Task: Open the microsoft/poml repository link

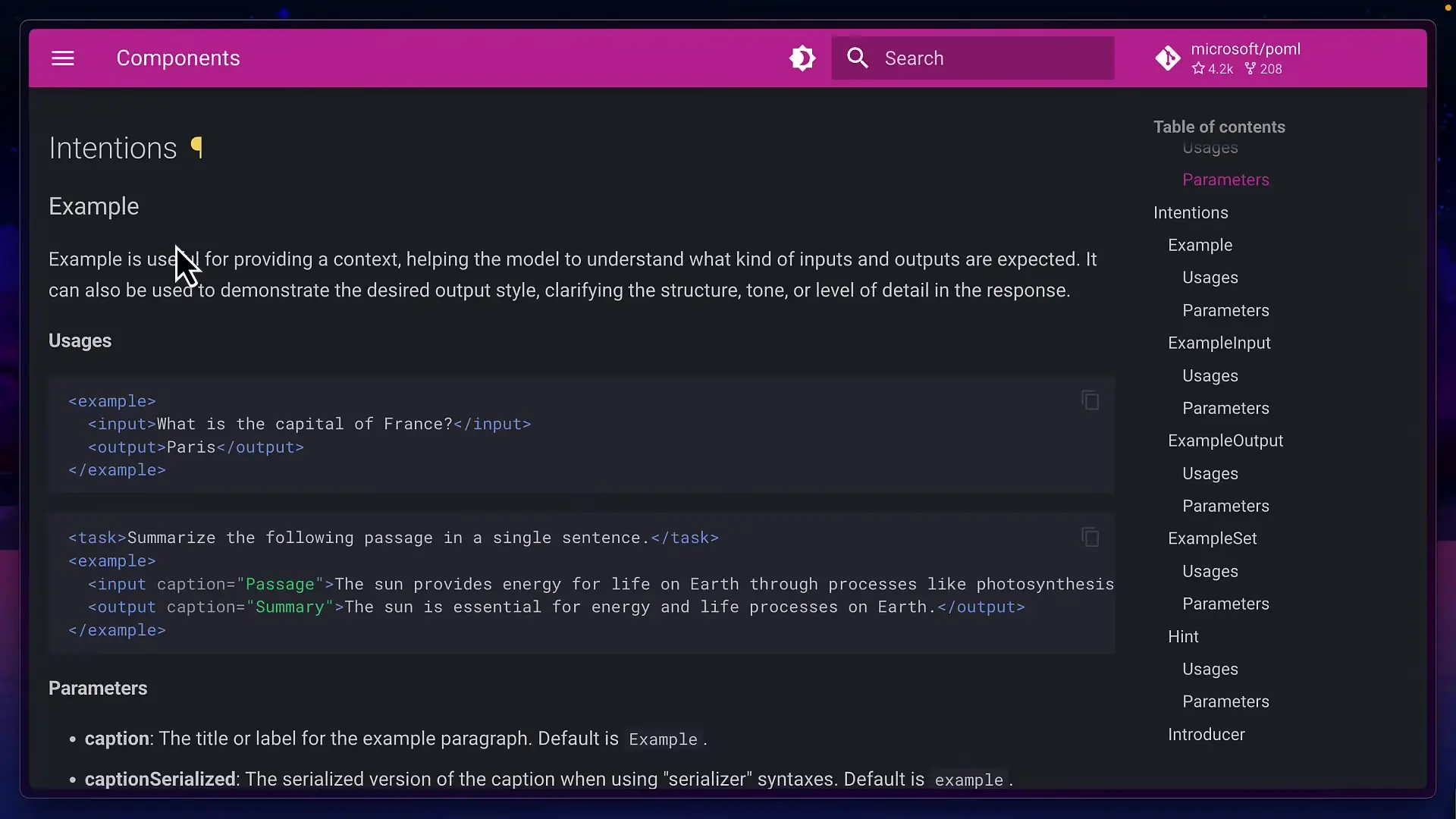Action: coord(1245,49)
